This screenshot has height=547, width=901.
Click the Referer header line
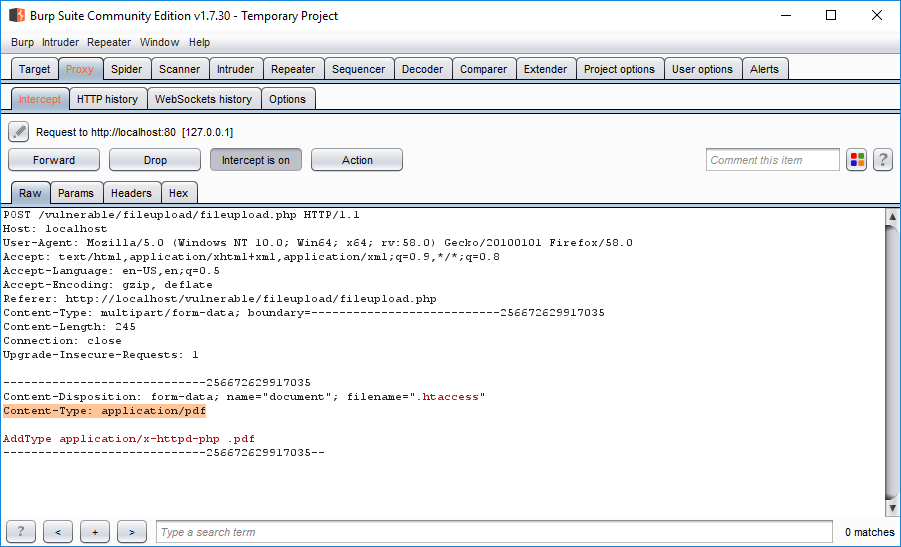click(x=220, y=299)
